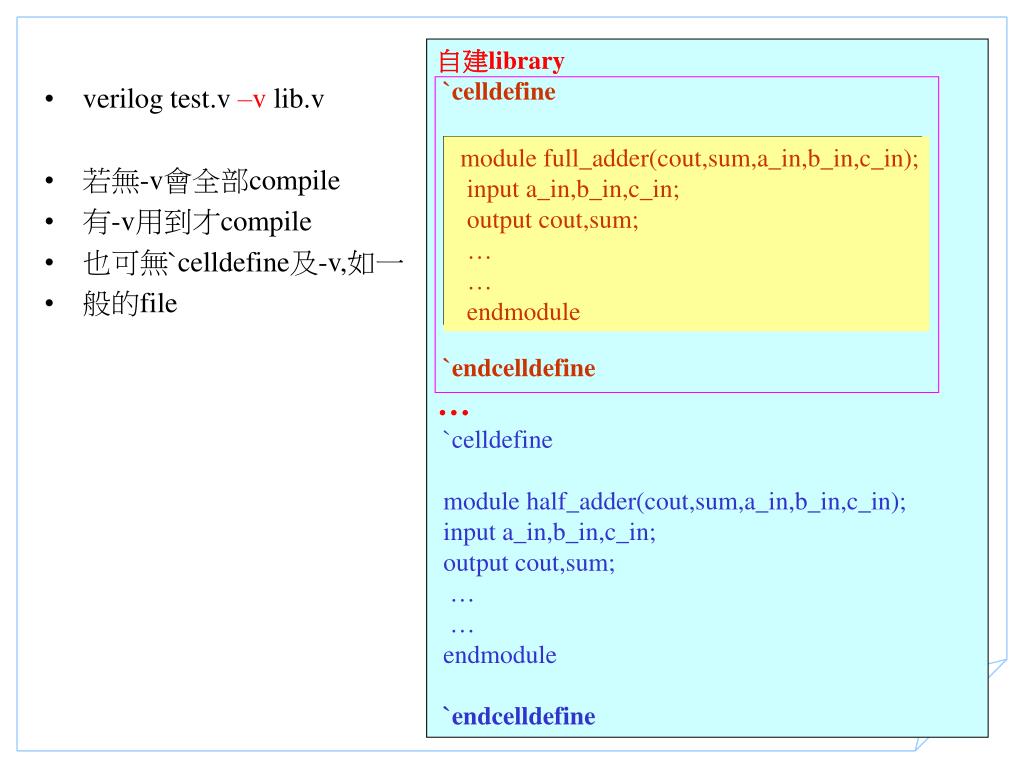Viewport: 1024px width, 768px height.
Task: Click the blue 'output cout,sum;' line
Action: pyautogui.click(x=529, y=563)
